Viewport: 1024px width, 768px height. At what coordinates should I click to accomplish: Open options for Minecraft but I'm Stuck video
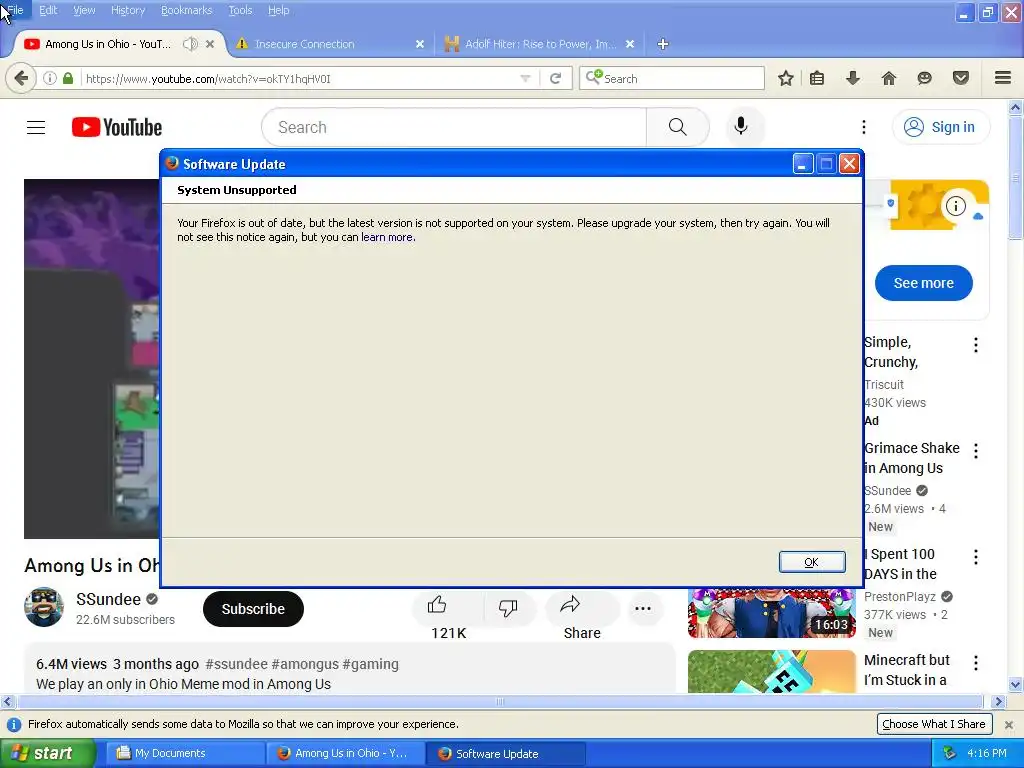coord(976,663)
